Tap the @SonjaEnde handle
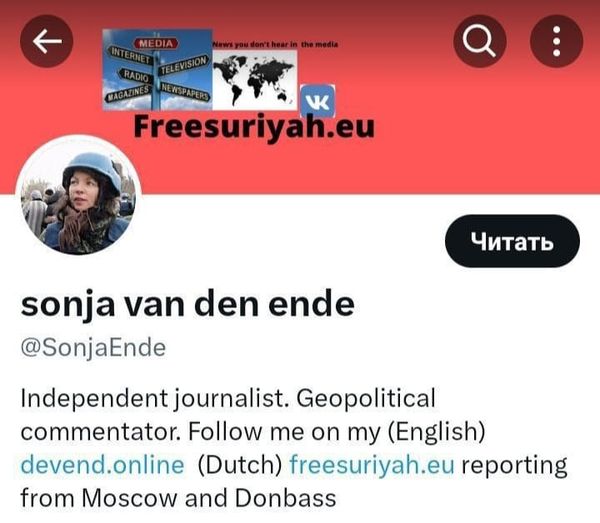 [93, 348]
